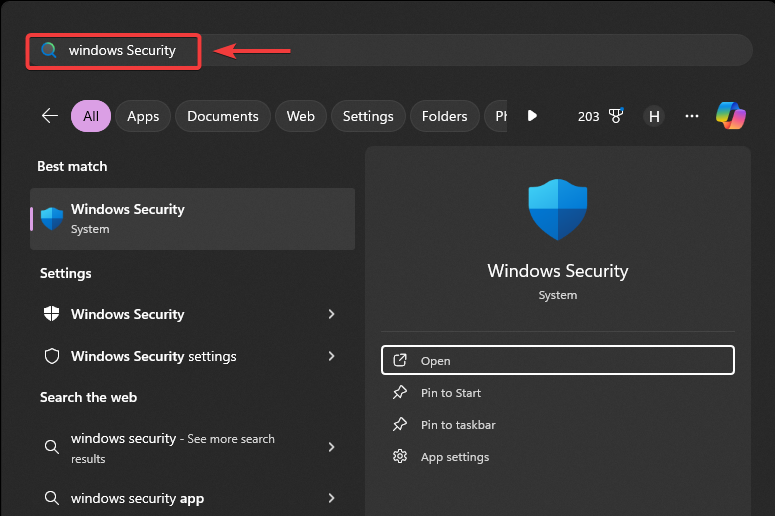
Task: Click the back arrow in search panel
Action: point(50,116)
